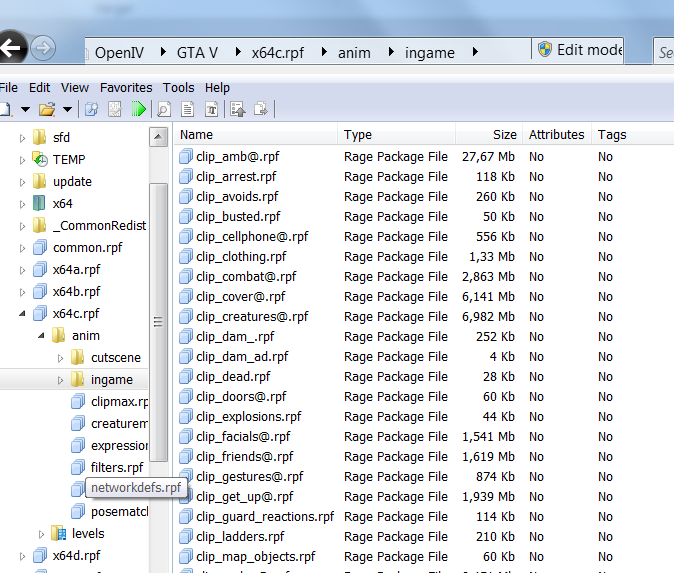Screen dimensions: 674x573
Task: Sort files by Size column header
Action: coord(504,134)
